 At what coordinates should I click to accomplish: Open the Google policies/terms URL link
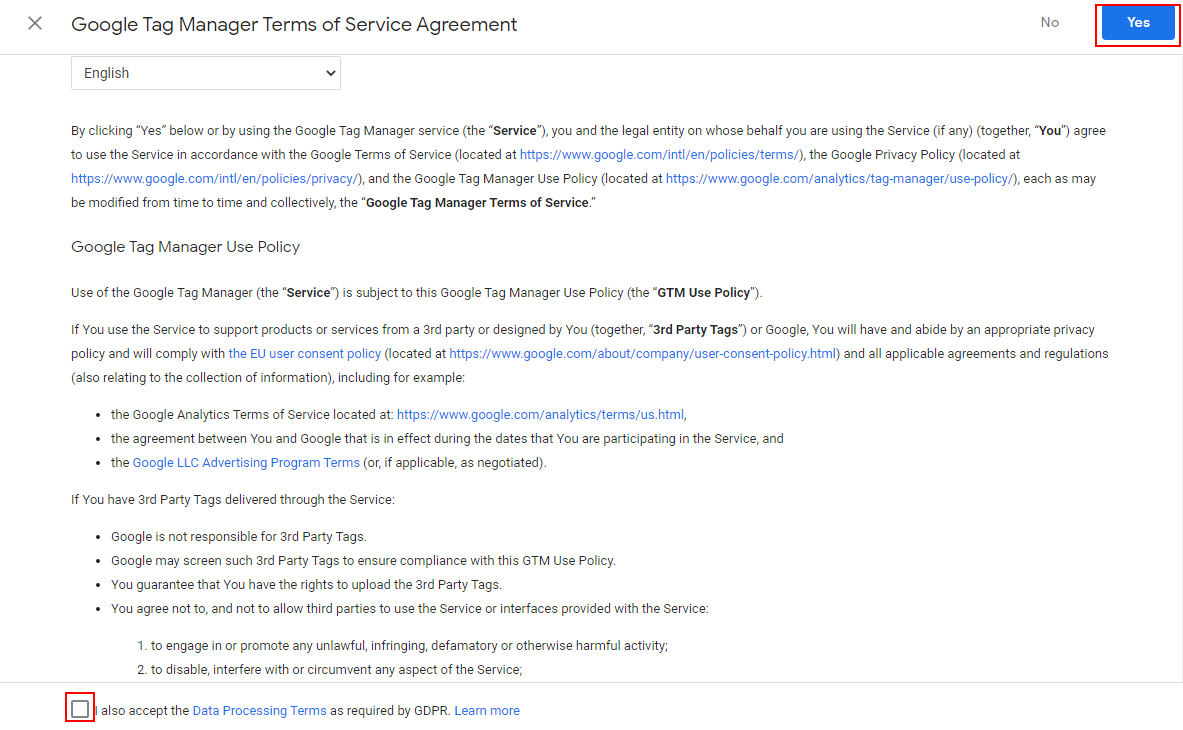point(660,155)
